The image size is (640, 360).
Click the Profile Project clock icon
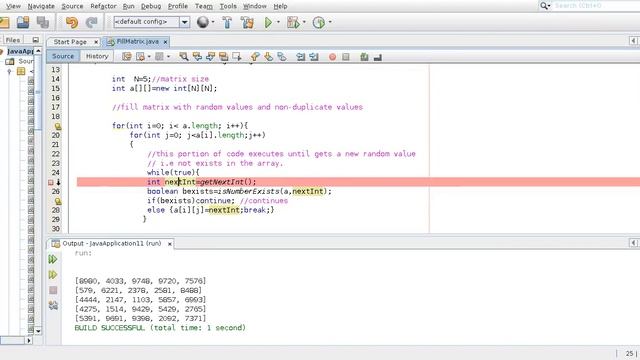point(319,22)
